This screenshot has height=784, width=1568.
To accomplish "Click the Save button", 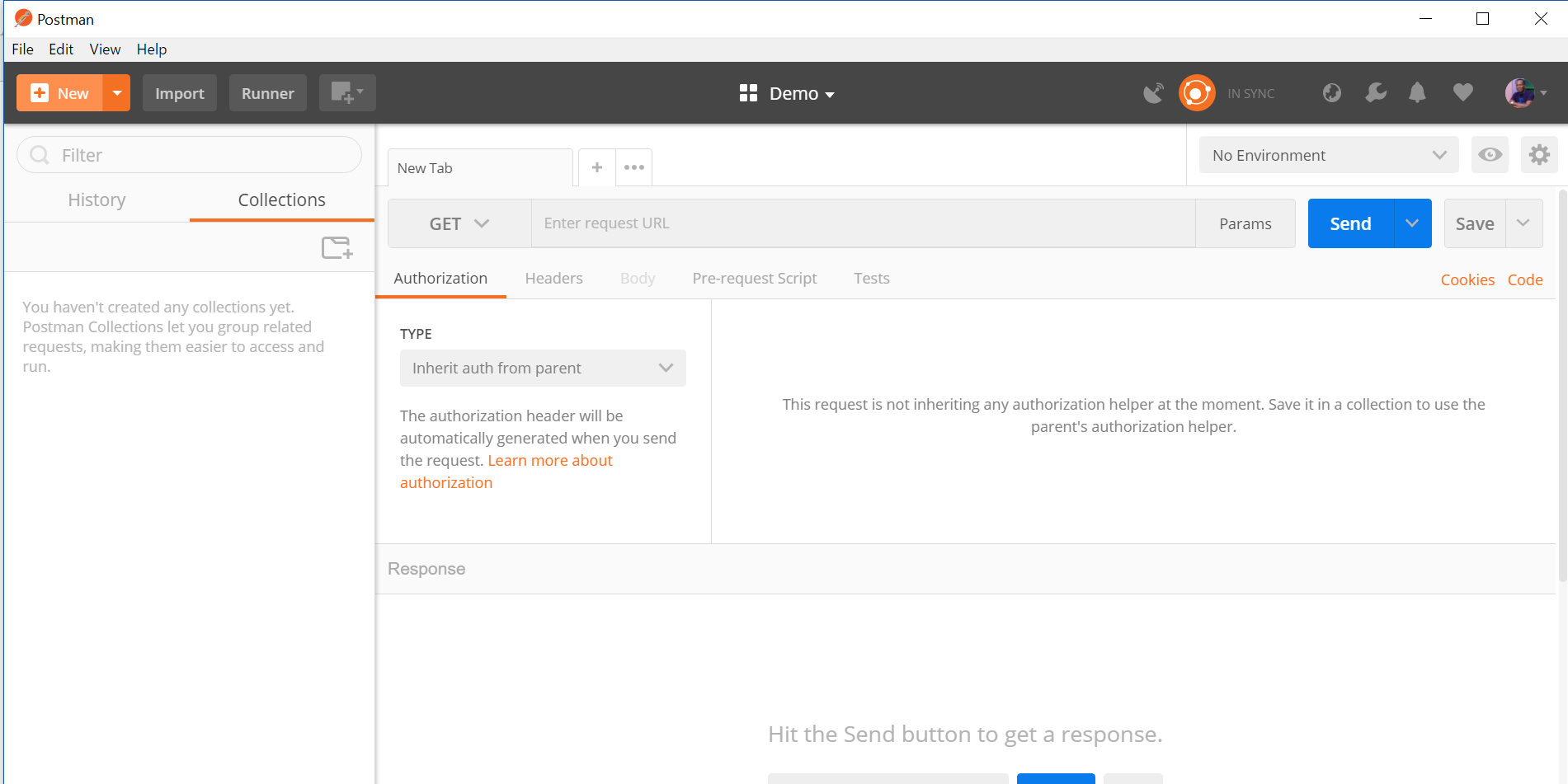I will (1475, 223).
